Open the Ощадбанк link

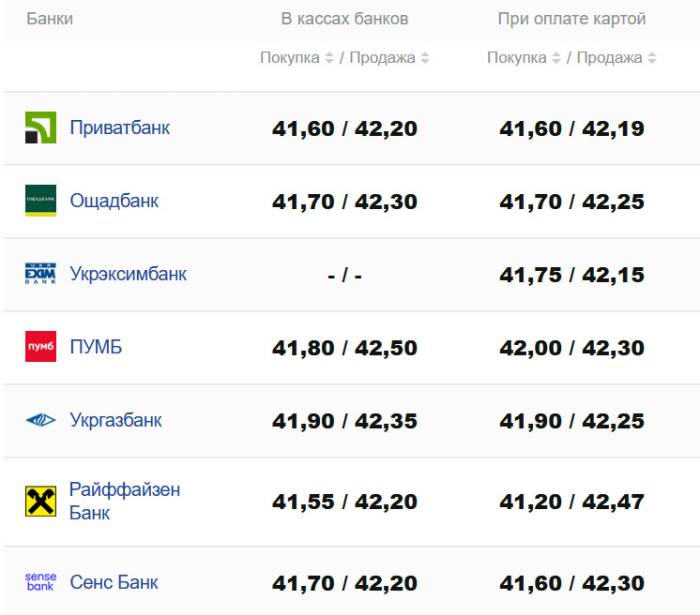tap(114, 201)
